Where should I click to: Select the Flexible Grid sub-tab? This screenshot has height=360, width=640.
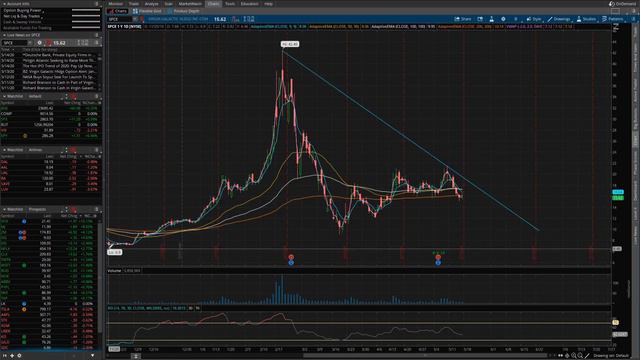click(147, 11)
